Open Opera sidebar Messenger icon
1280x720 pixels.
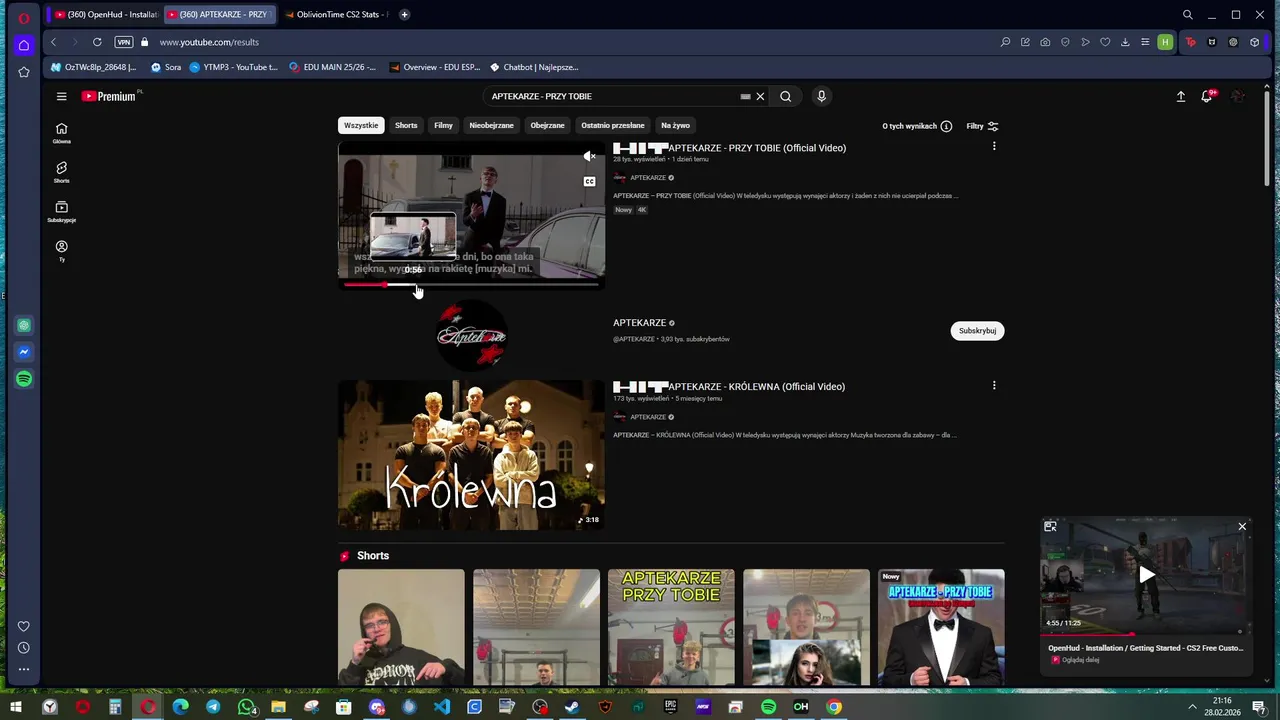coord(24,352)
